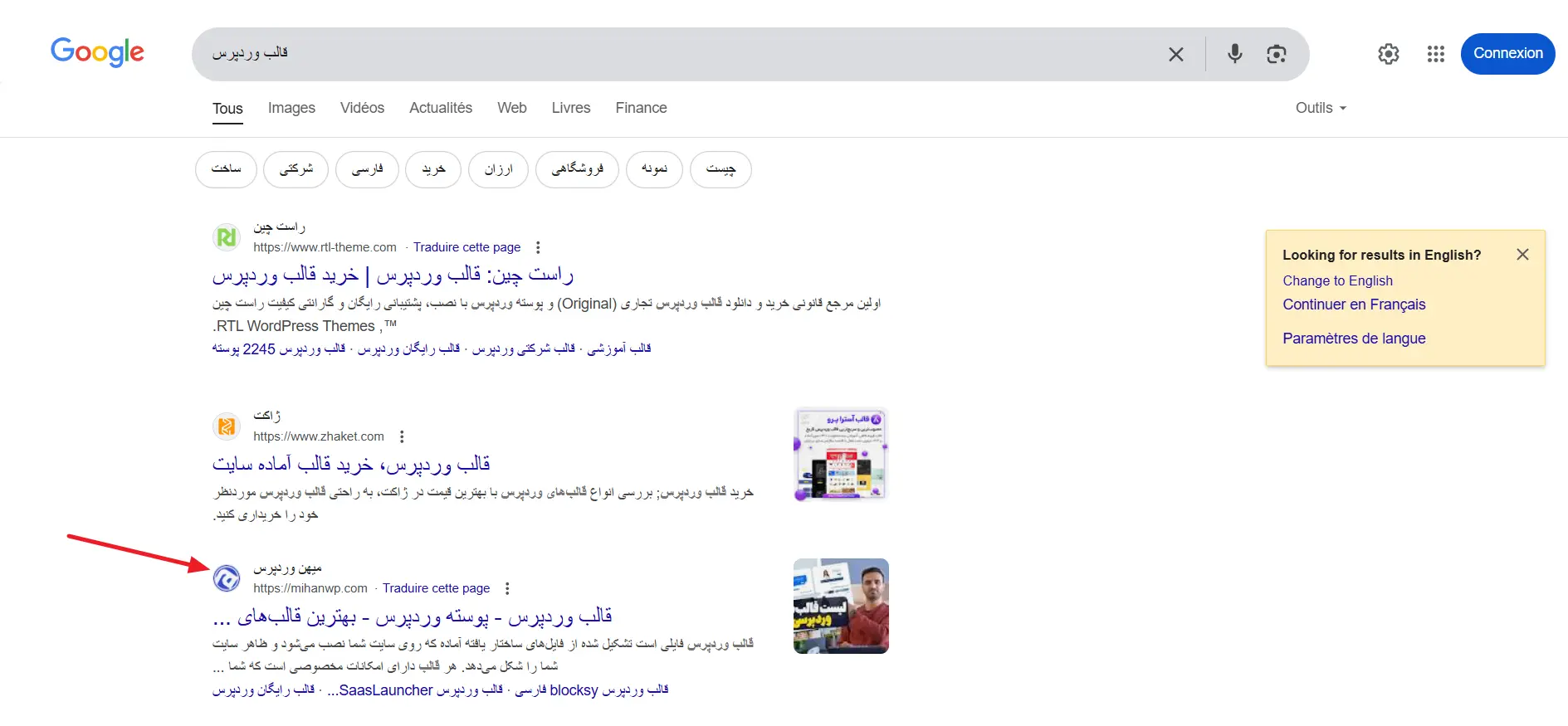Open the mihanwp.com result thumbnail image
Image resolution: width=1568 pixels, height=726 pixels.
pyautogui.click(x=841, y=606)
